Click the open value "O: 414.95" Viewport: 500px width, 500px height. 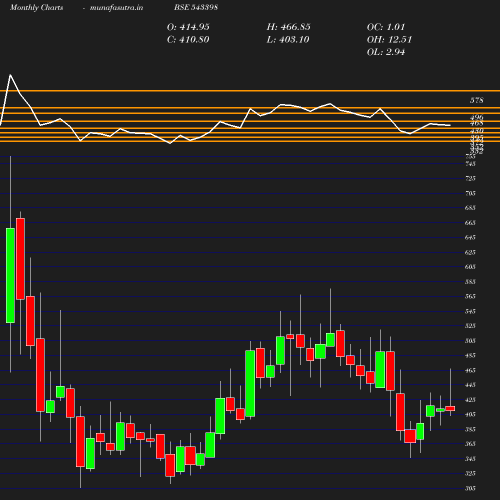[x=188, y=27]
